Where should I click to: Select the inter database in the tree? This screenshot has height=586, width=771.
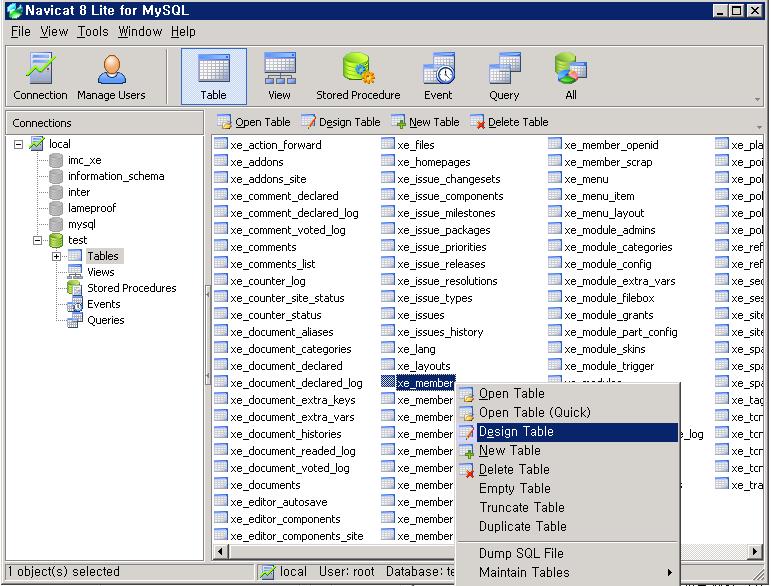(x=79, y=192)
